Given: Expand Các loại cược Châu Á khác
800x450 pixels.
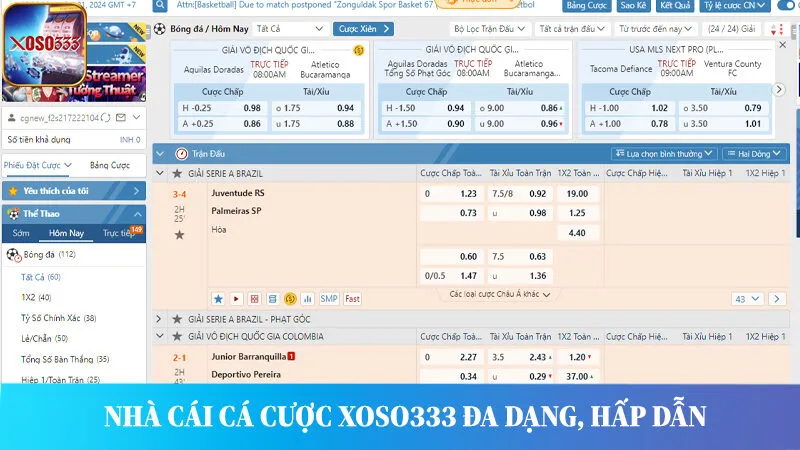Looking at the screenshot, I should [x=499, y=294].
